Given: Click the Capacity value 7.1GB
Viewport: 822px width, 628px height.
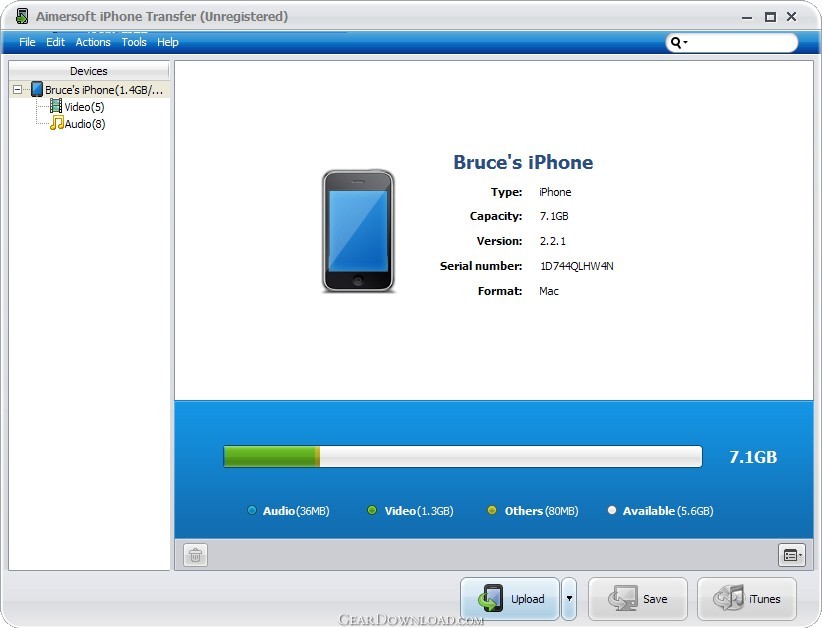Looking at the screenshot, I should click(554, 216).
